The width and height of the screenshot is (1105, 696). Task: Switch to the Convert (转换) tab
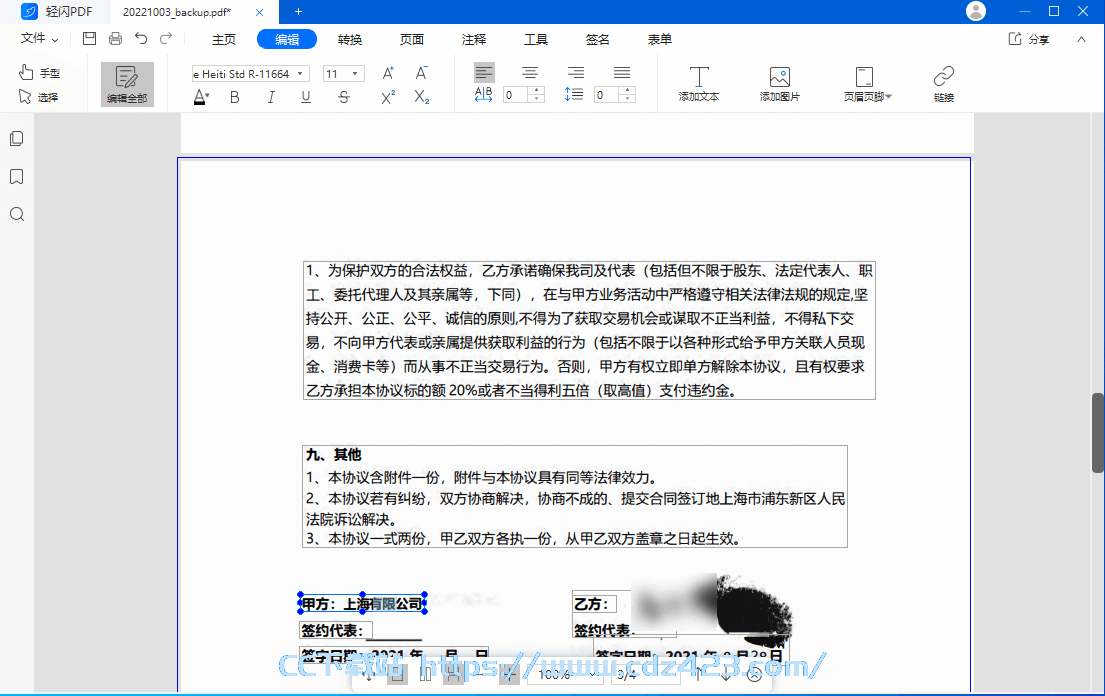coord(350,39)
